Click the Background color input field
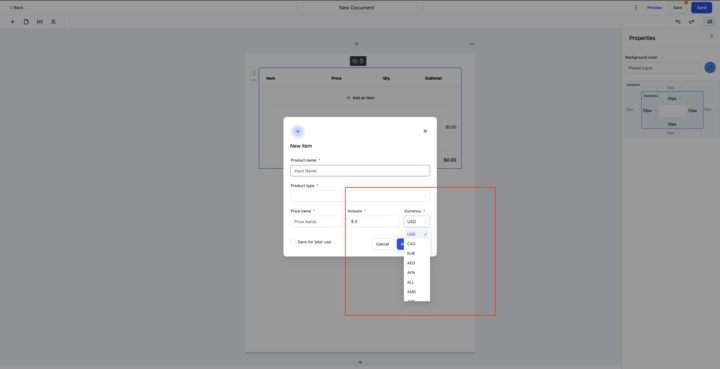Image resolution: width=720 pixels, height=369 pixels. coord(662,68)
